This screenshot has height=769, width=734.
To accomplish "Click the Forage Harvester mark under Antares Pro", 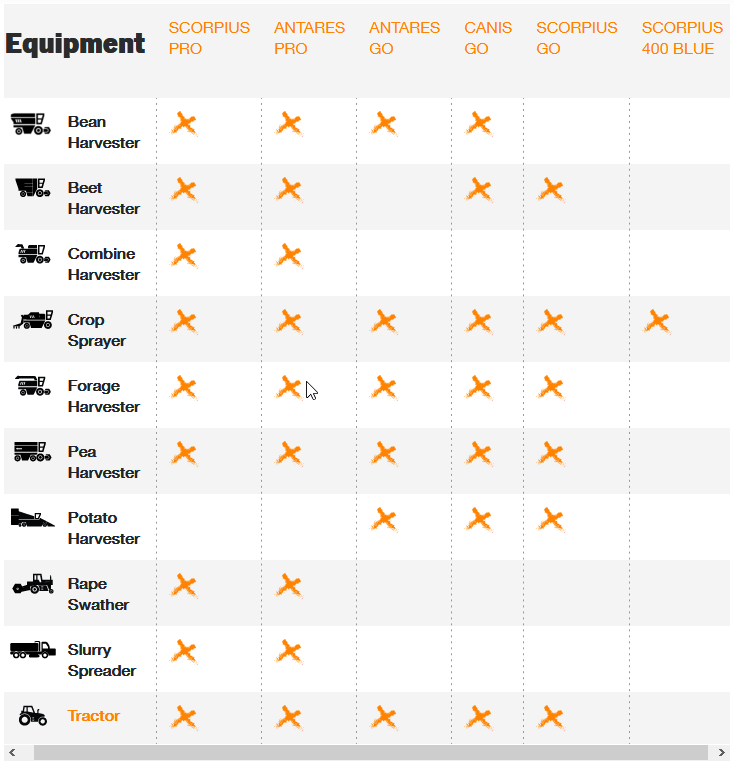I will pos(289,388).
